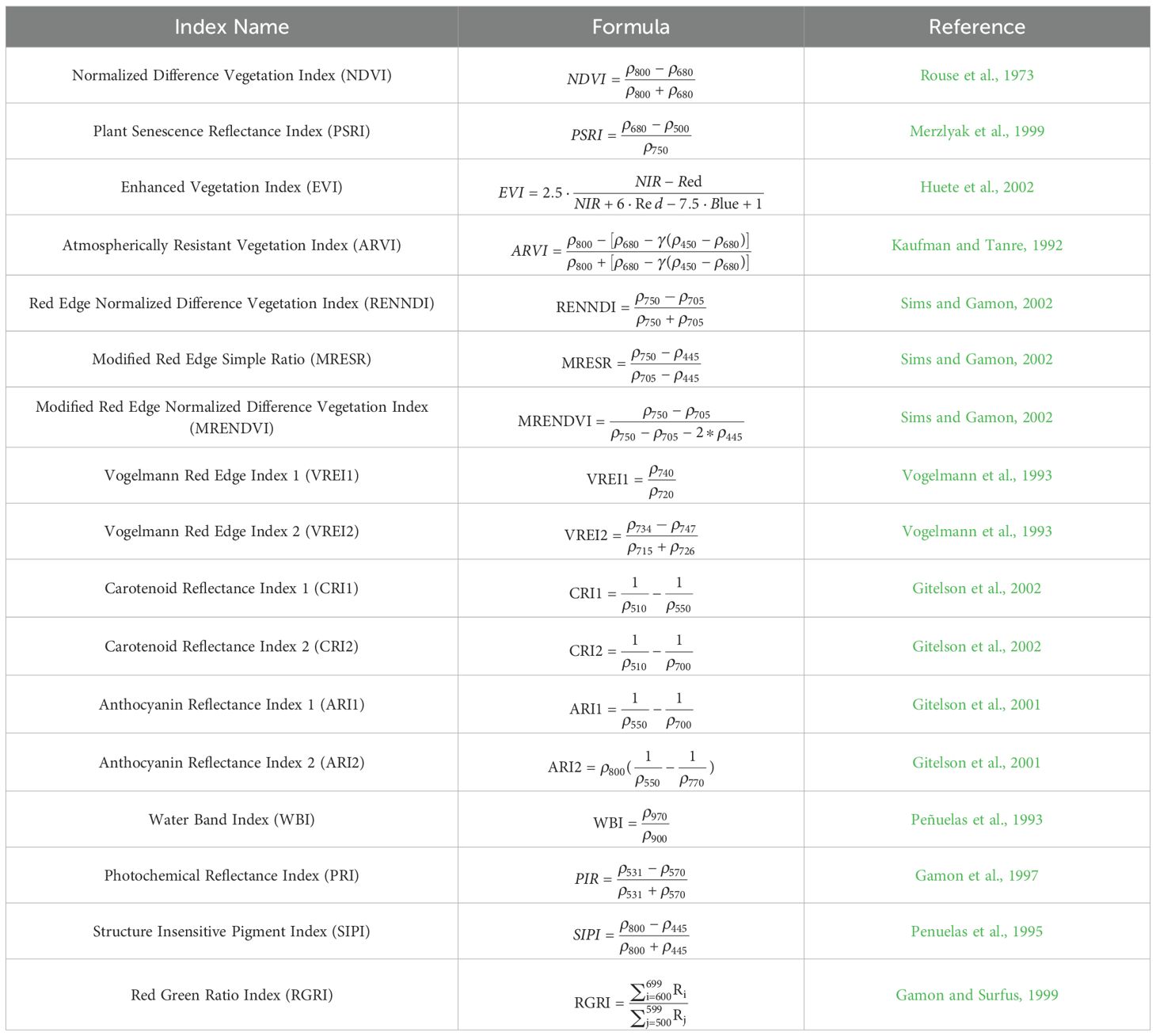Select the Red Green Ratio Index (RGRI) name

click(x=231, y=995)
